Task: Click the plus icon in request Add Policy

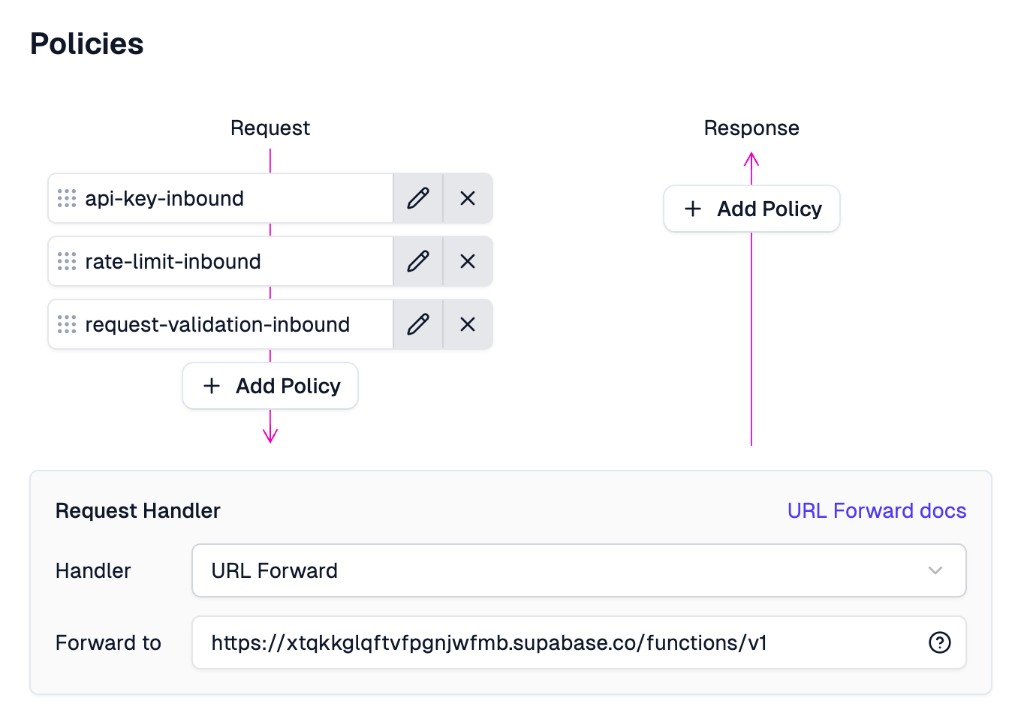Action: (x=211, y=385)
